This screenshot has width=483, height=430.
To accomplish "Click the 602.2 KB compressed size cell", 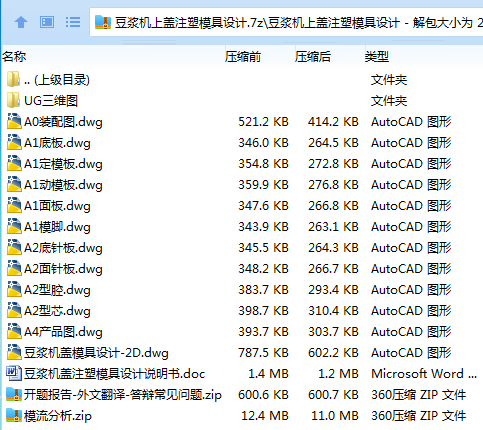I will [333, 353].
